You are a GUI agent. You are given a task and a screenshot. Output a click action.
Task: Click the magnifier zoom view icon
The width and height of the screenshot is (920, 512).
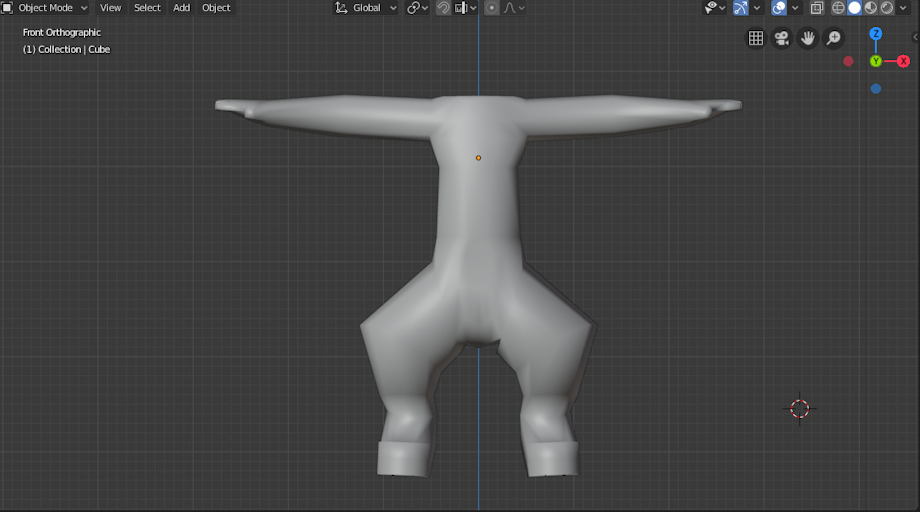click(x=833, y=38)
